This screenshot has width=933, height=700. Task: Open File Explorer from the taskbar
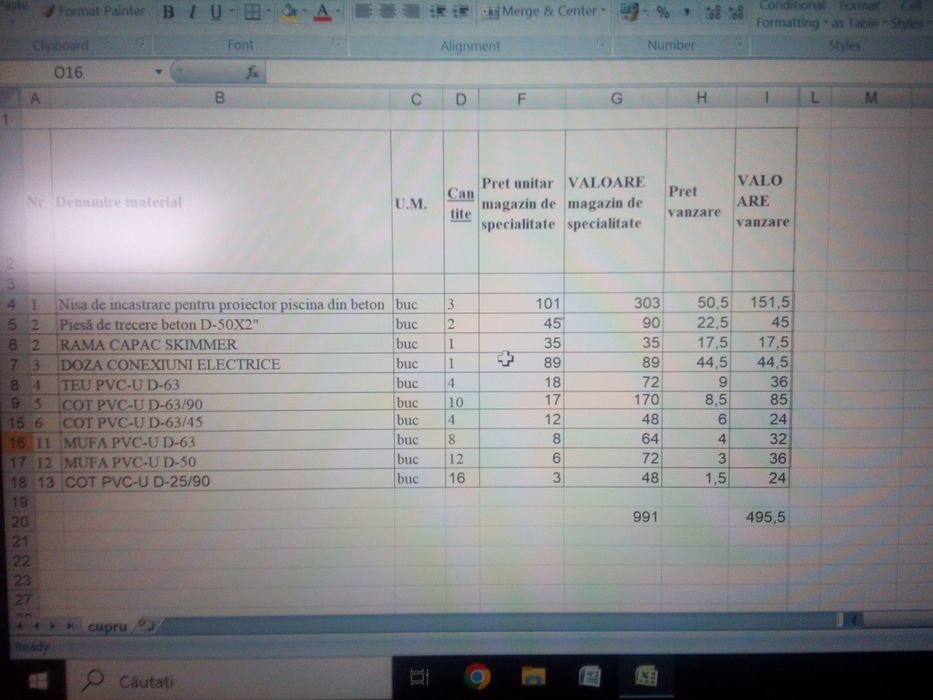(533, 676)
